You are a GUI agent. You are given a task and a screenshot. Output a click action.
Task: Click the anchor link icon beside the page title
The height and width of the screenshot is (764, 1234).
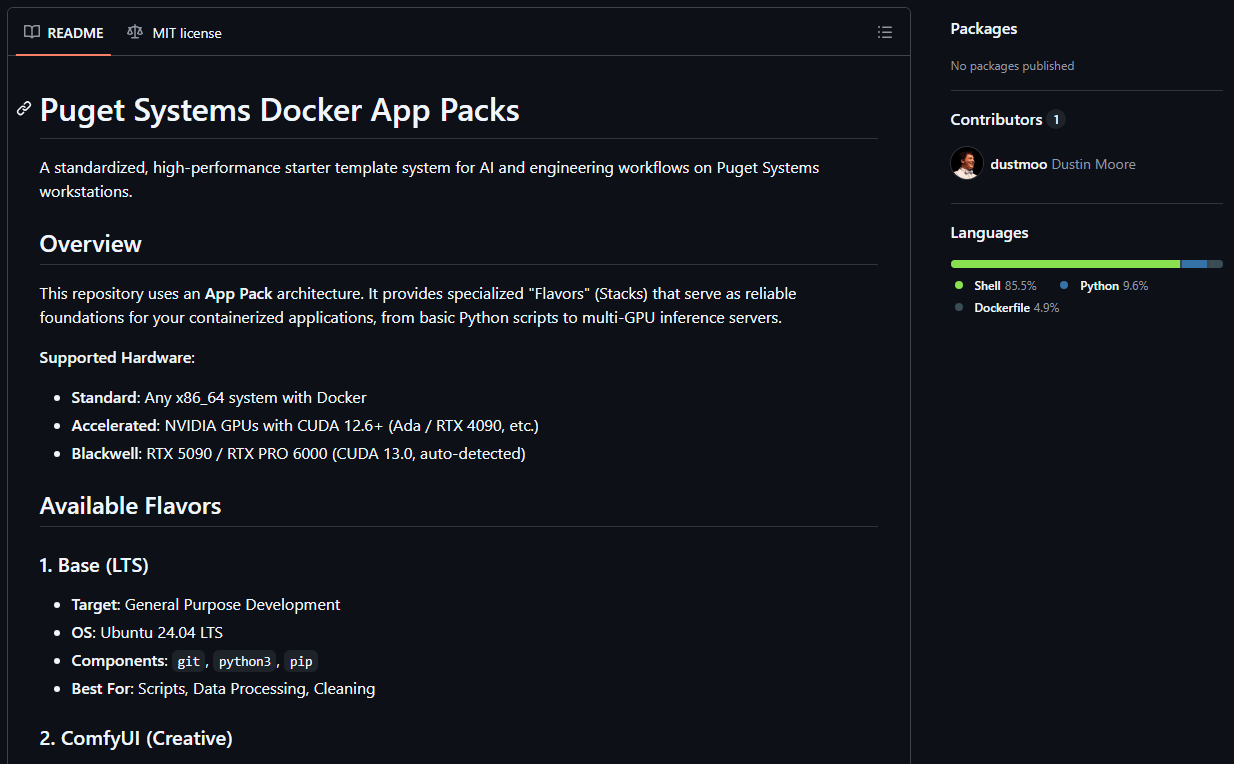22,110
